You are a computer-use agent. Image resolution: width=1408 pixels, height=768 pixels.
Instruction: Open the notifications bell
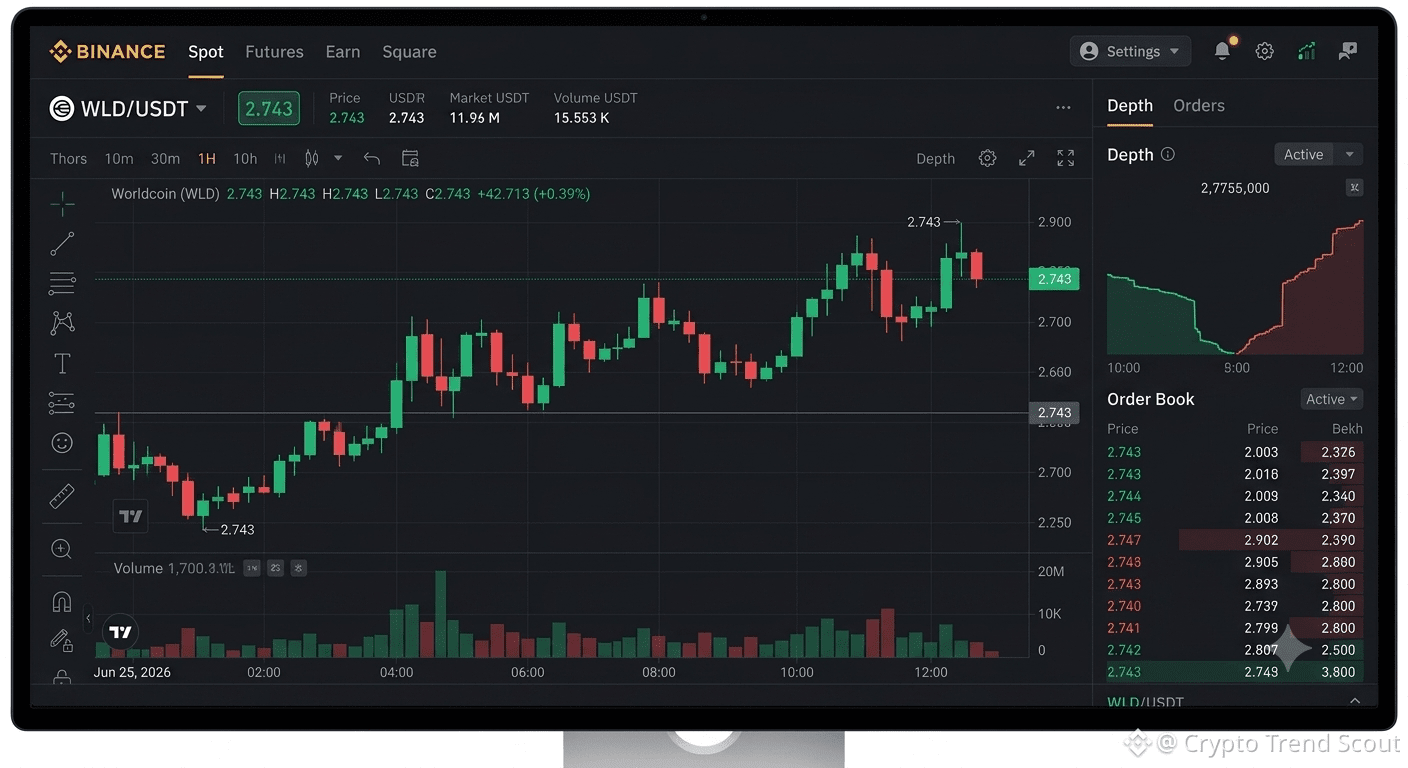point(1222,51)
